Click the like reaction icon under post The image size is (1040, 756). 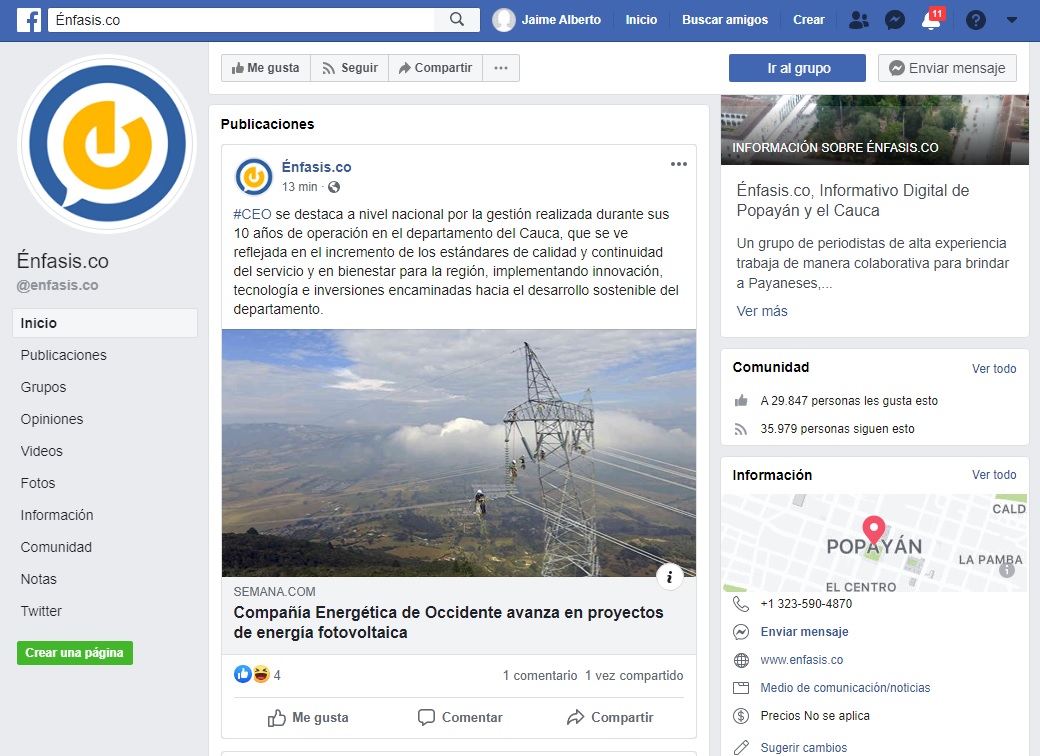pyautogui.click(x=243, y=674)
